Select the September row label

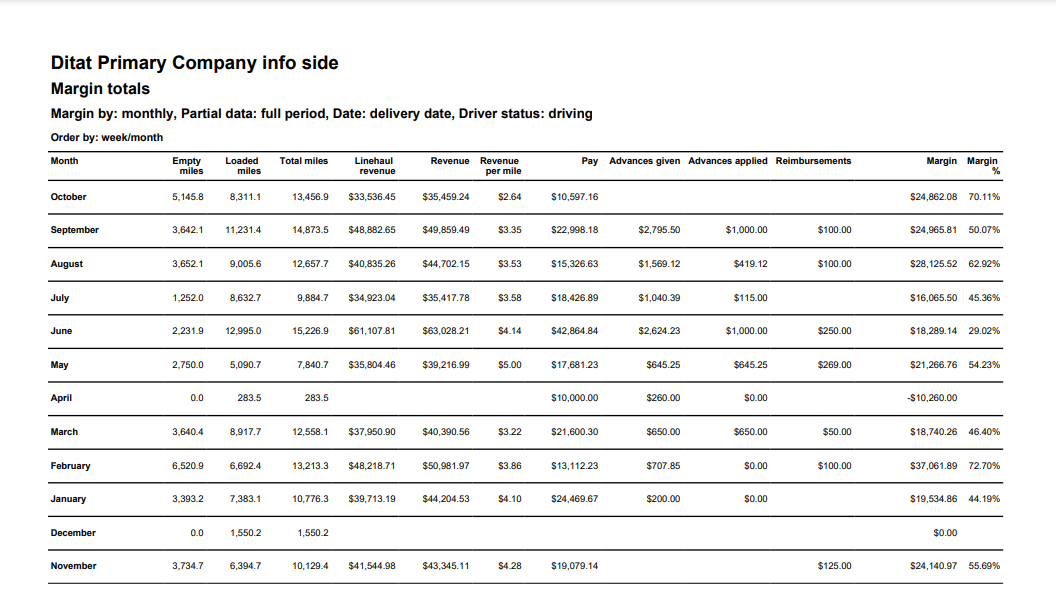click(74, 230)
